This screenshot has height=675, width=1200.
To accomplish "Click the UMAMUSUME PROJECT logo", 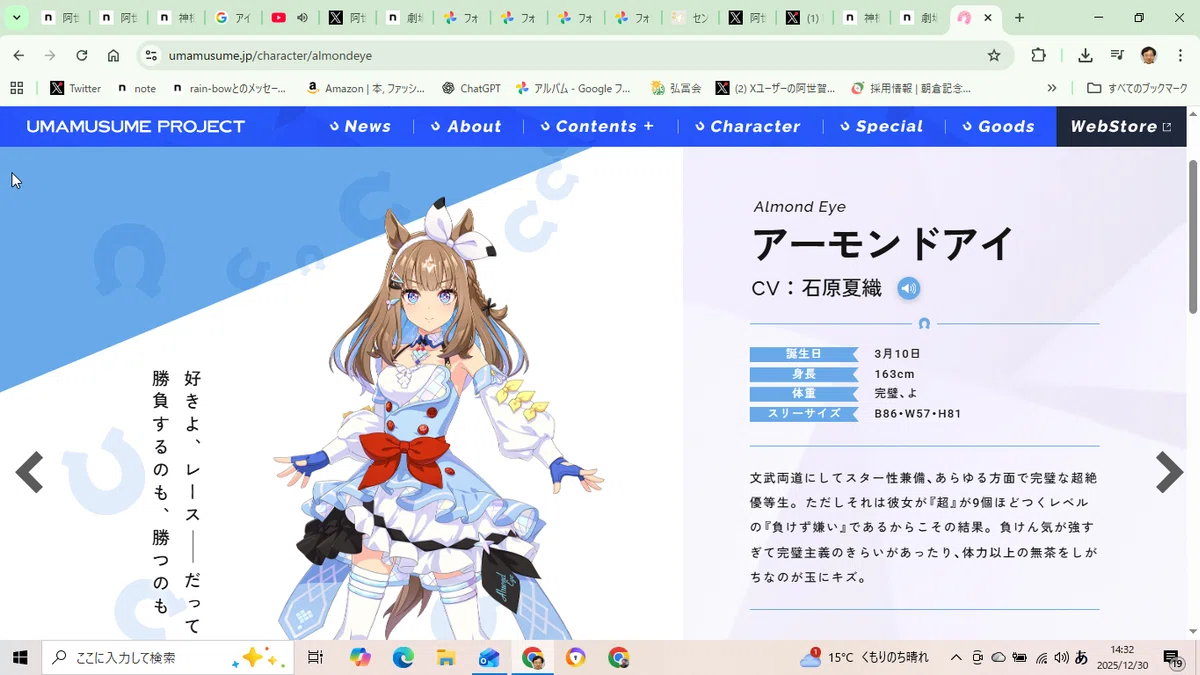I will coord(136,127).
